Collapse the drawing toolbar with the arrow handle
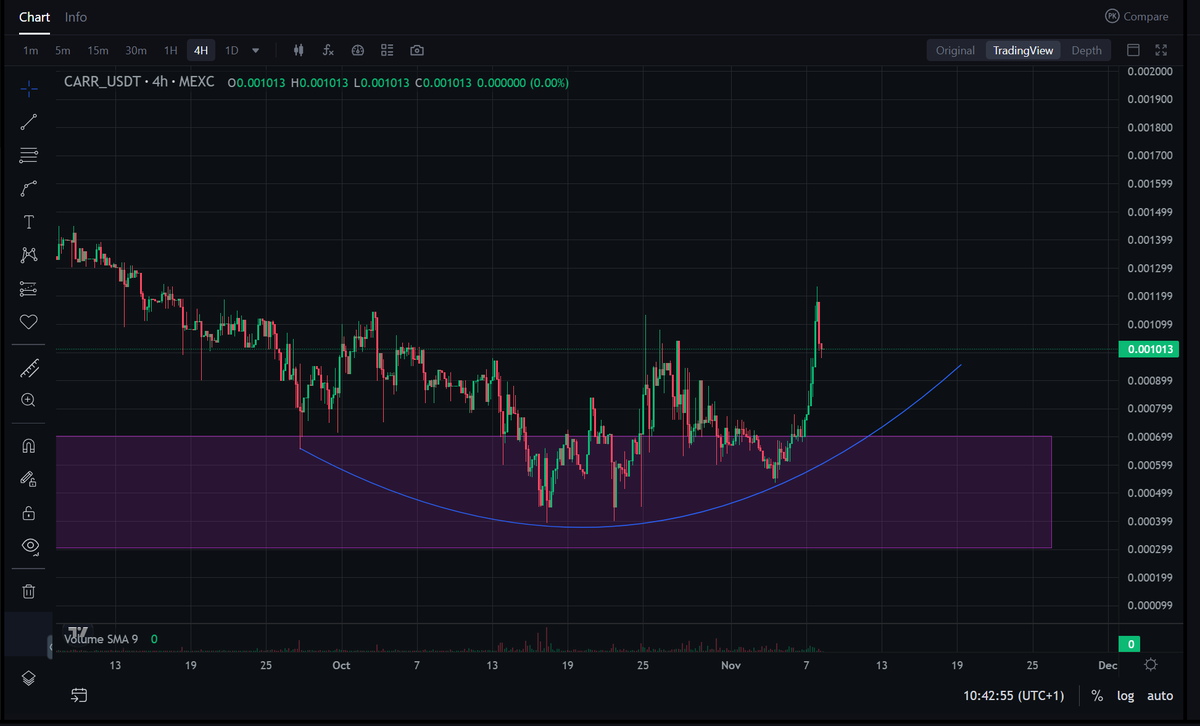Image resolution: width=1200 pixels, height=726 pixels. click(51, 645)
